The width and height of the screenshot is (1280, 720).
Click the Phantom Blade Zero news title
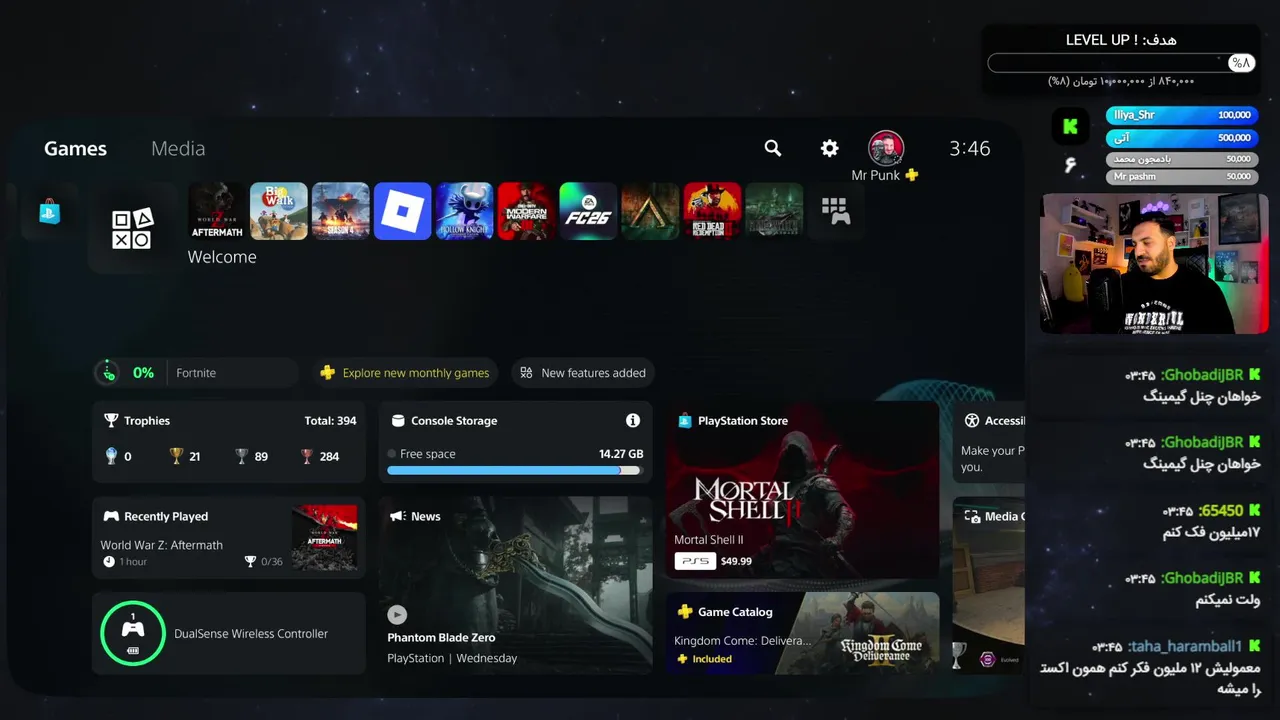coord(441,638)
